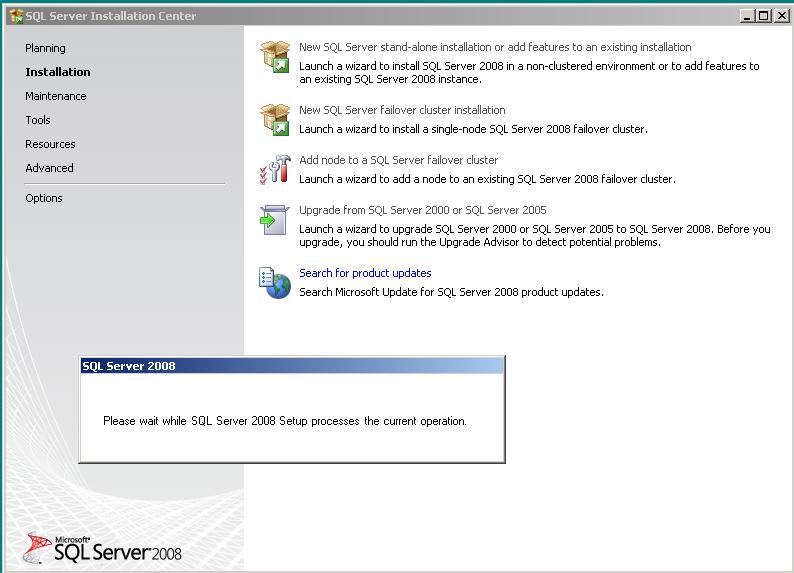Maximize the Installation Center window
The height and width of the screenshot is (573, 794).
pyautogui.click(x=763, y=16)
